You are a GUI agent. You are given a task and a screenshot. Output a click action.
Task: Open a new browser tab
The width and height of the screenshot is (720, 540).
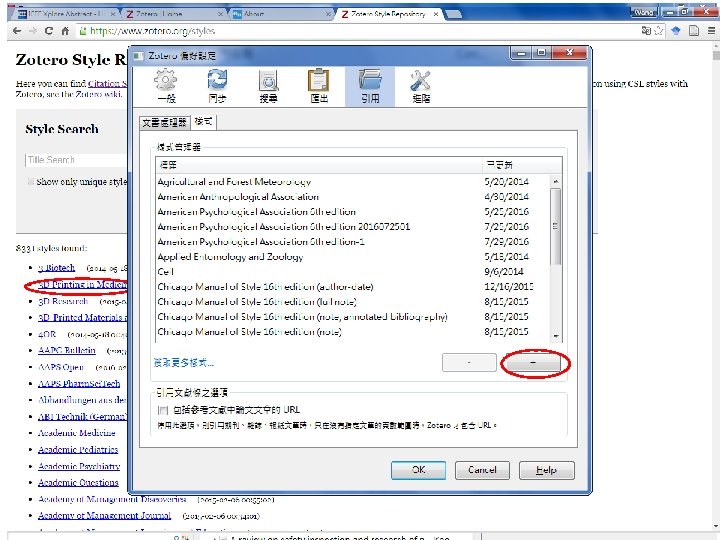pyautogui.click(x=454, y=14)
